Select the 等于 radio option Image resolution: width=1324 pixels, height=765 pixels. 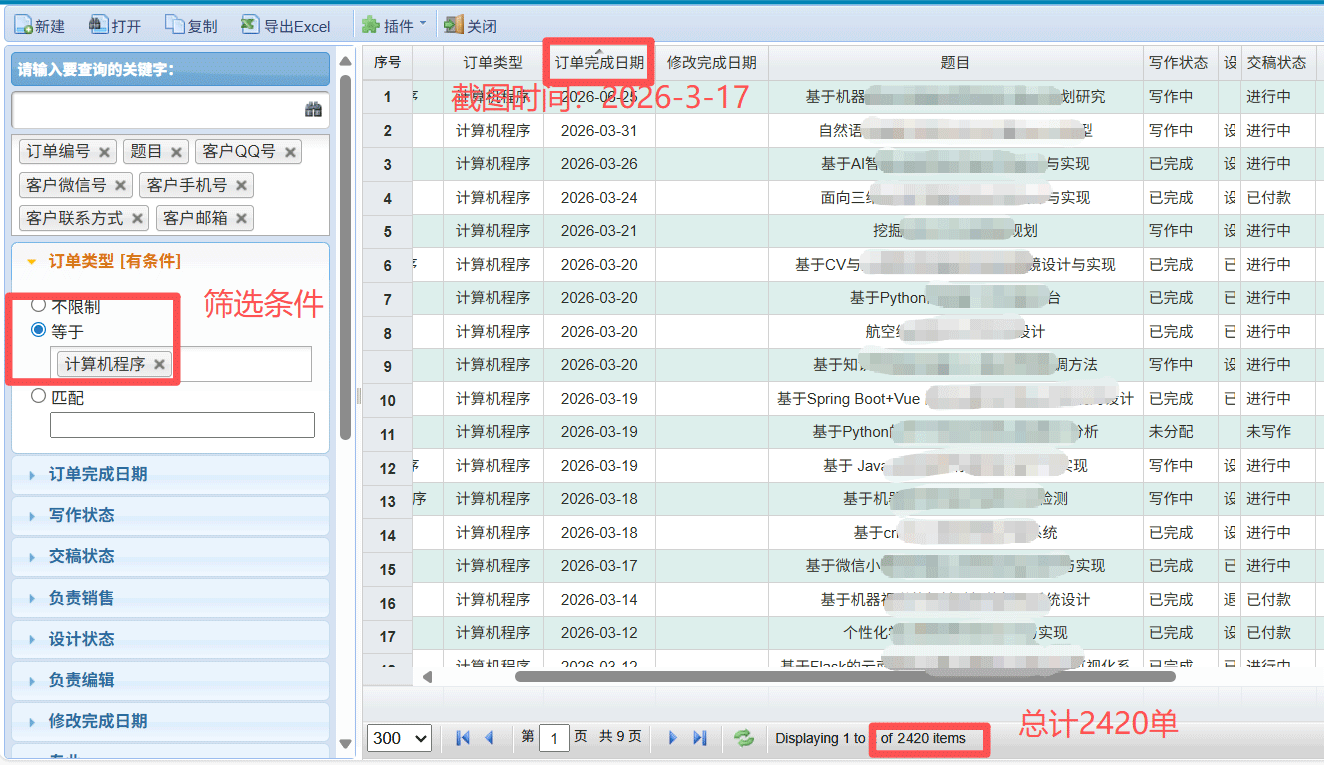(x=39, y=330)
